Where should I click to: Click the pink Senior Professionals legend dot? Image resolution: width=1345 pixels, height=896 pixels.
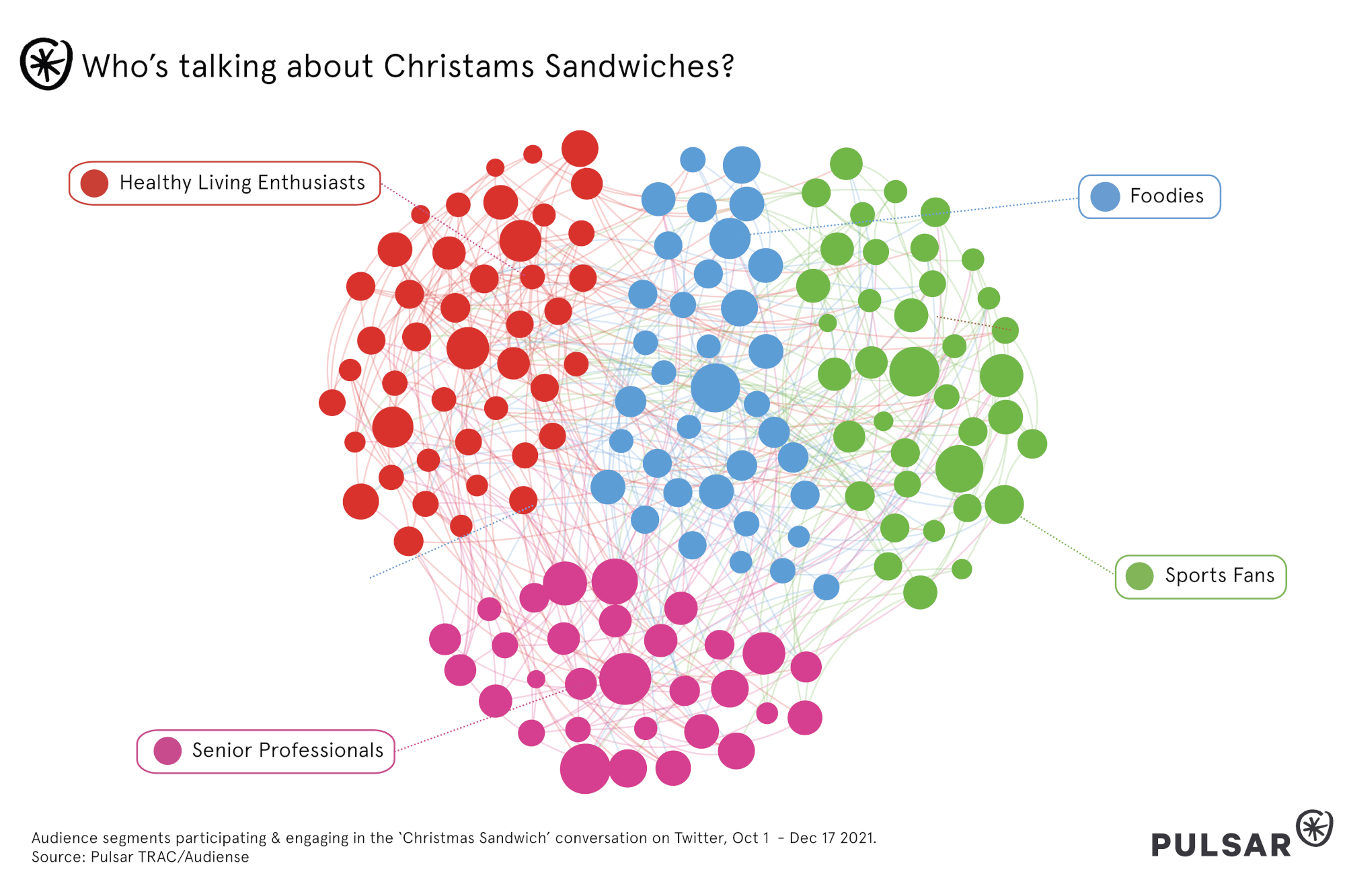coord(167,751)
